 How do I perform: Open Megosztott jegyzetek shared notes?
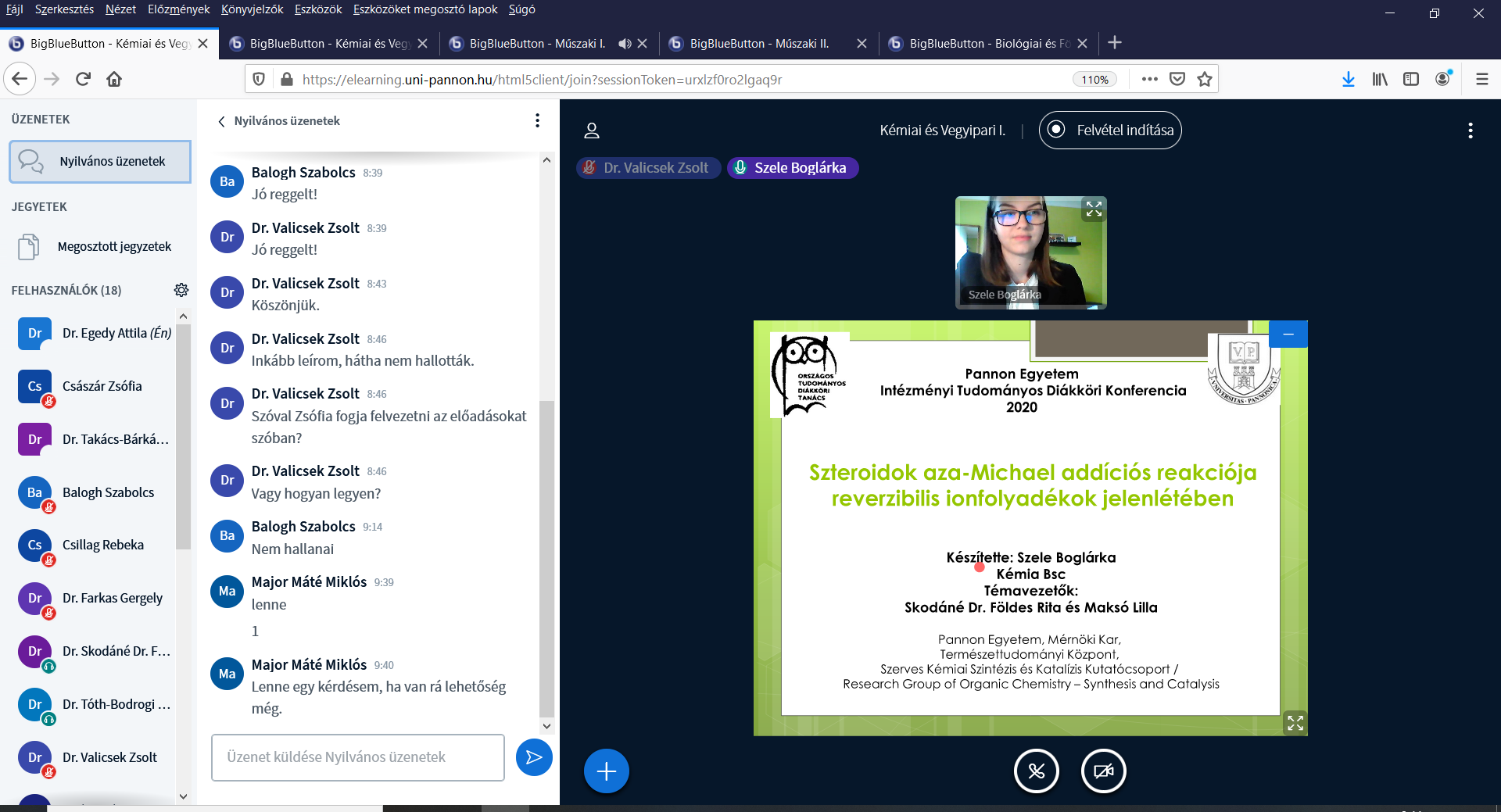(x=114, y=247)
